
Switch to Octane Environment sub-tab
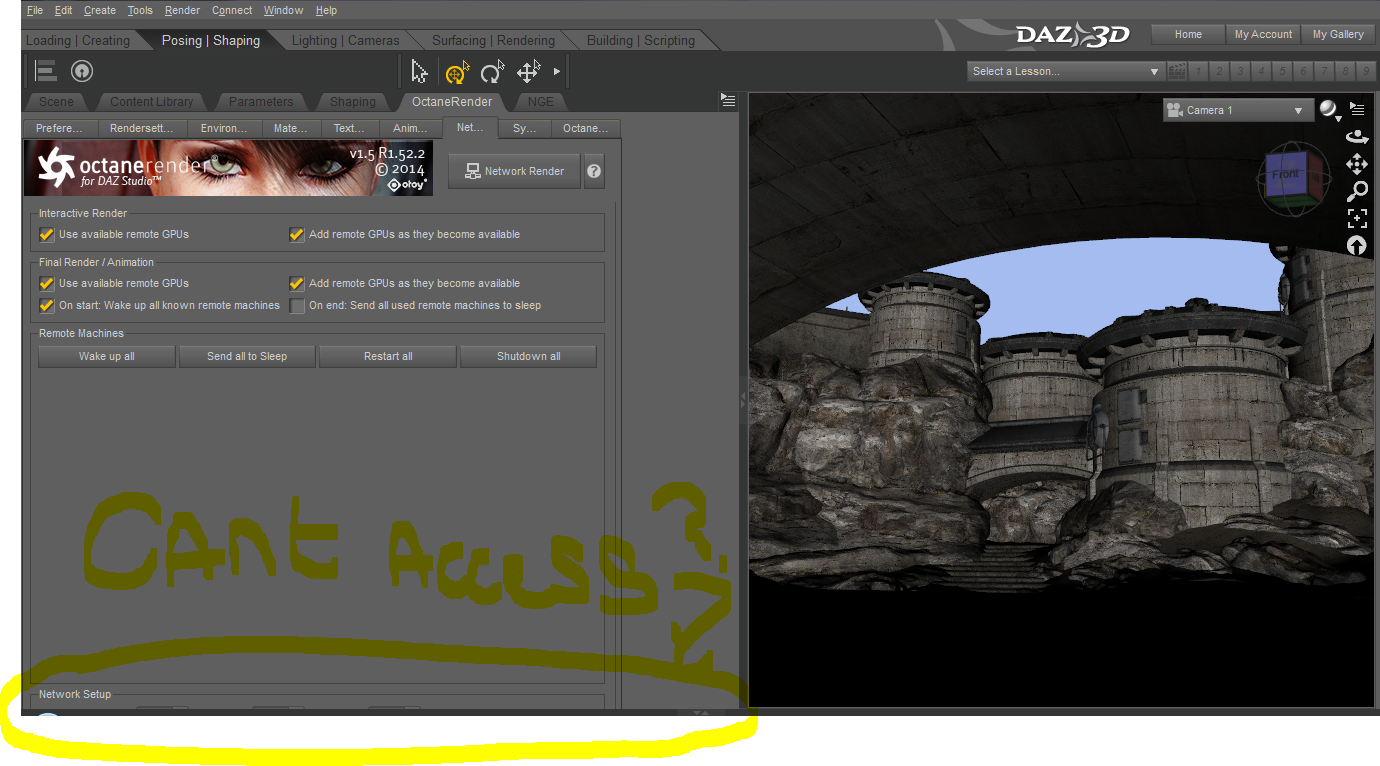coord(224,128)
